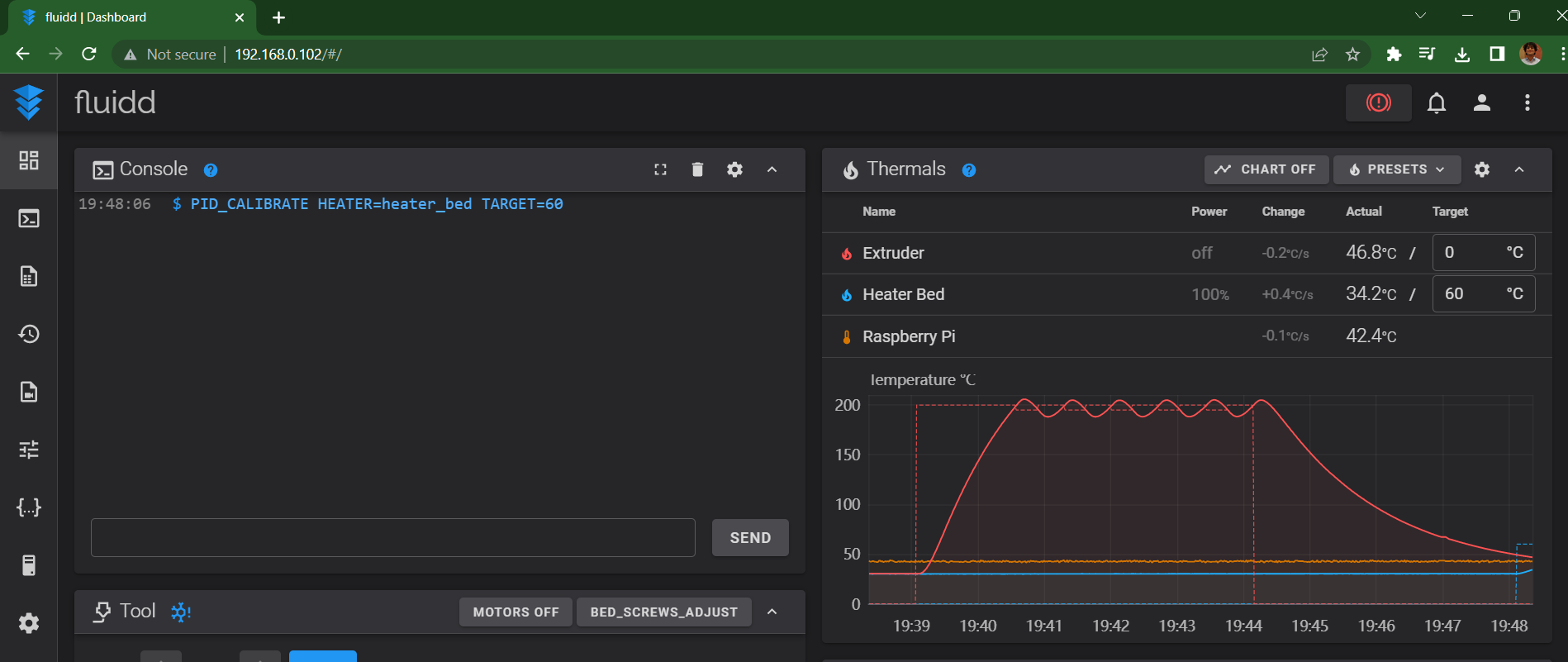Click the BED_SCREWS_ADJUST button

point(663,612)
